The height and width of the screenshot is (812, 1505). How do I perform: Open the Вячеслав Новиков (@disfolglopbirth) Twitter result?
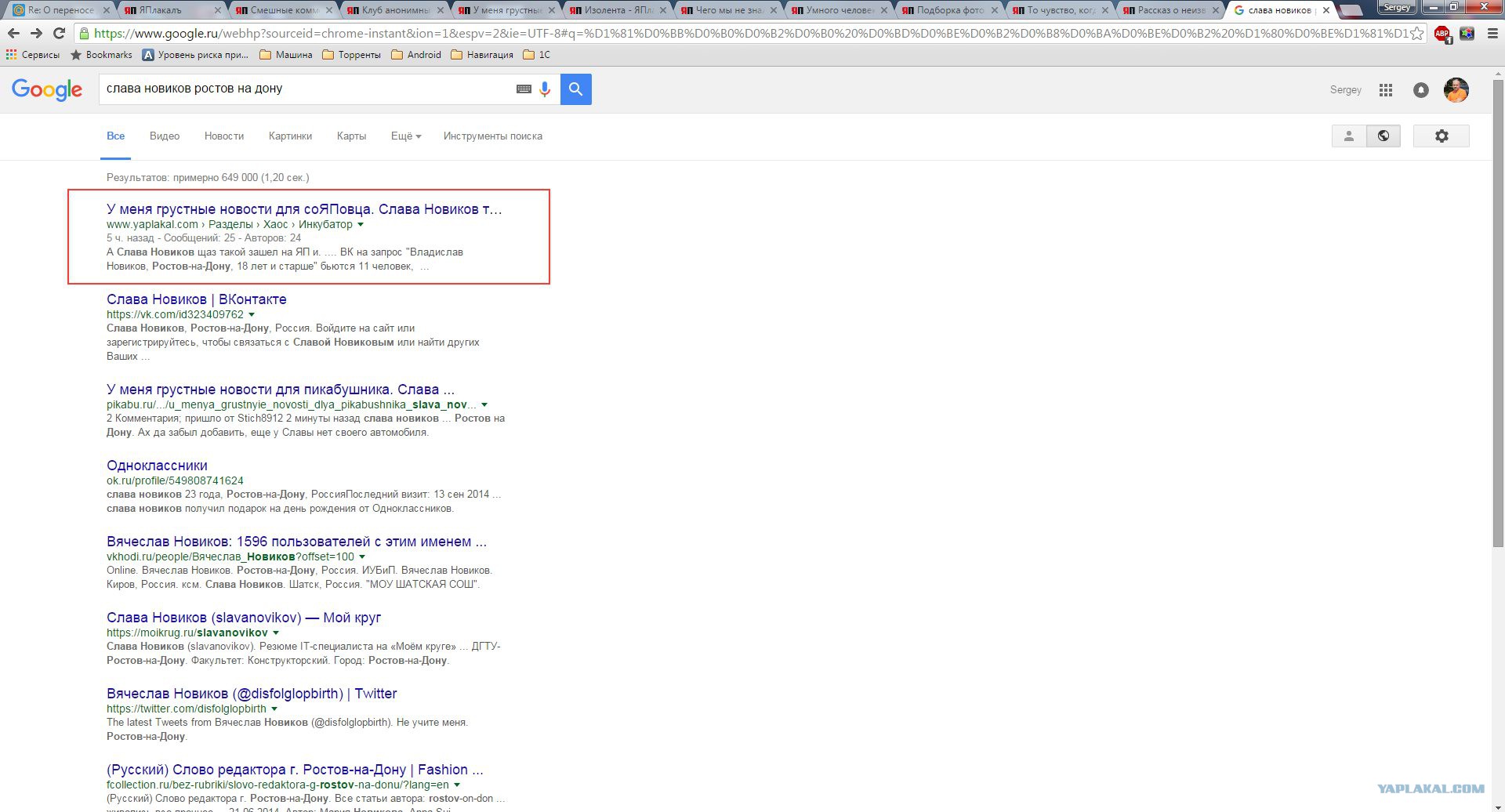click(252, 694)
